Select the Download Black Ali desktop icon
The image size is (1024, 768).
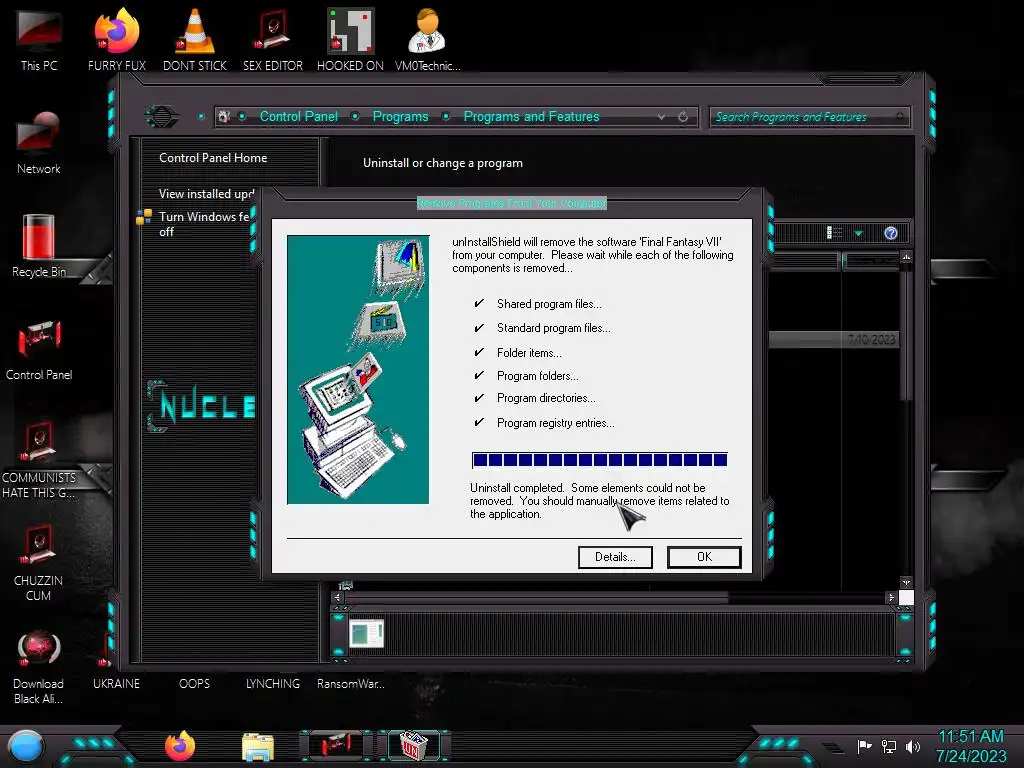tap(39, 667)
